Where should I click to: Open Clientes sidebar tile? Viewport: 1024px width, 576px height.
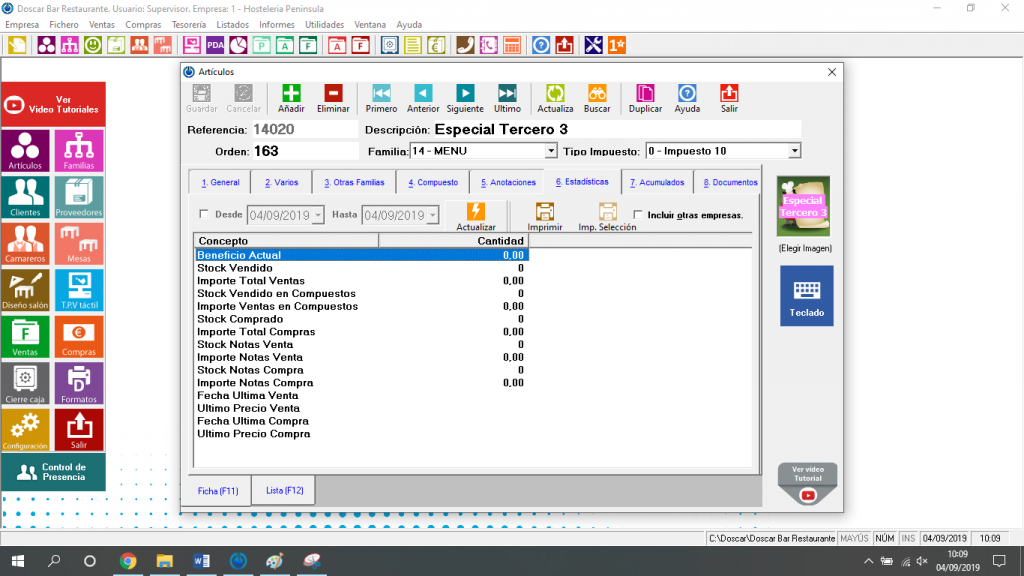(x=25, y=197)
